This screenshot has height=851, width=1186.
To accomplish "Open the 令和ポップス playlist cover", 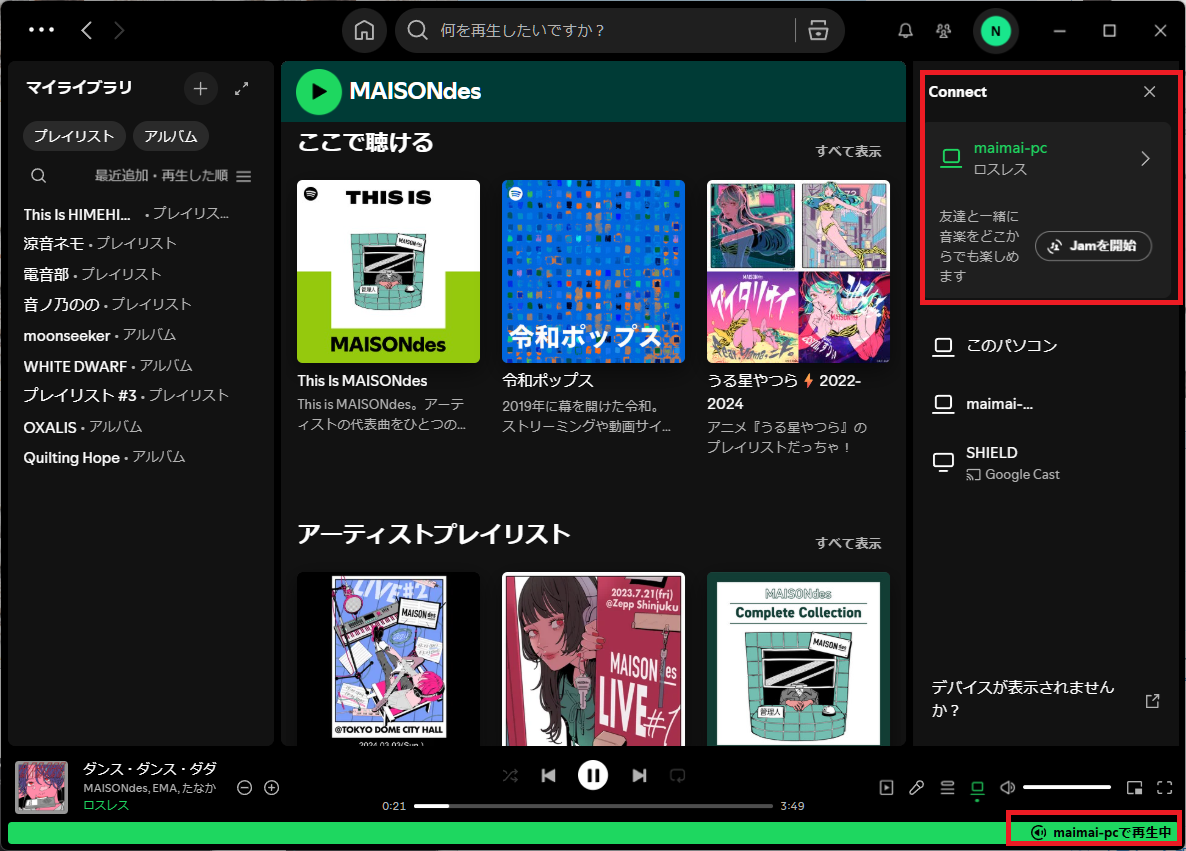I will (x=594, y=272).
